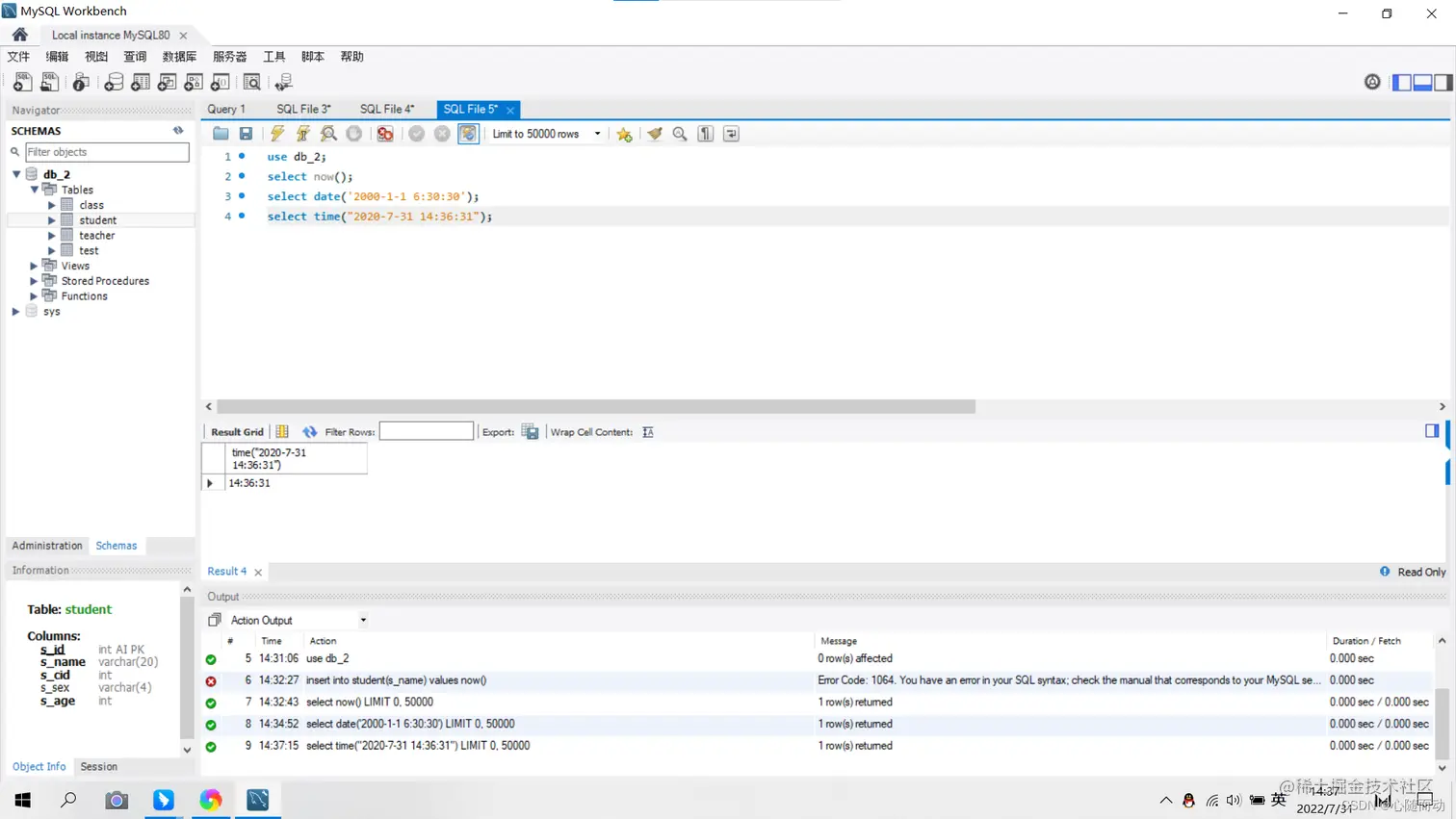Switch to the SQL File 4 tab
1456x819 pixels.
pyautogui.click(x=387, y=110)
